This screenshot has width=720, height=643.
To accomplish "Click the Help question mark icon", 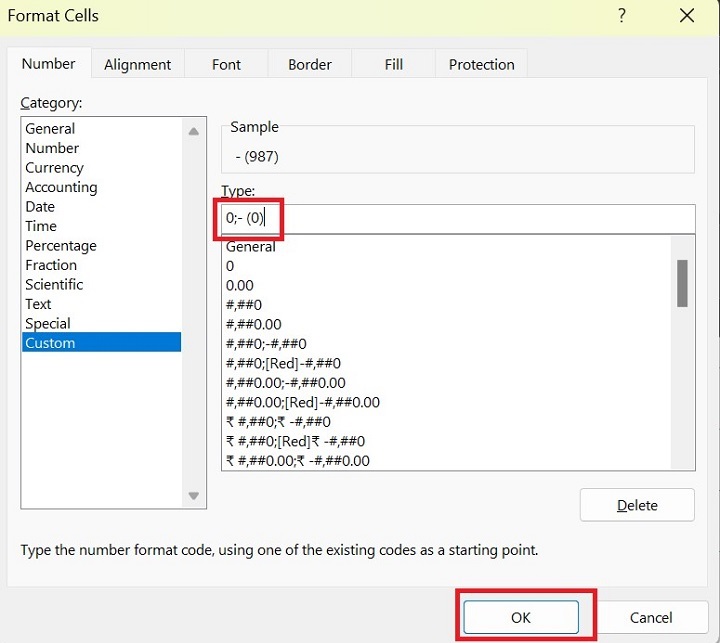I will tap(622, 16).
